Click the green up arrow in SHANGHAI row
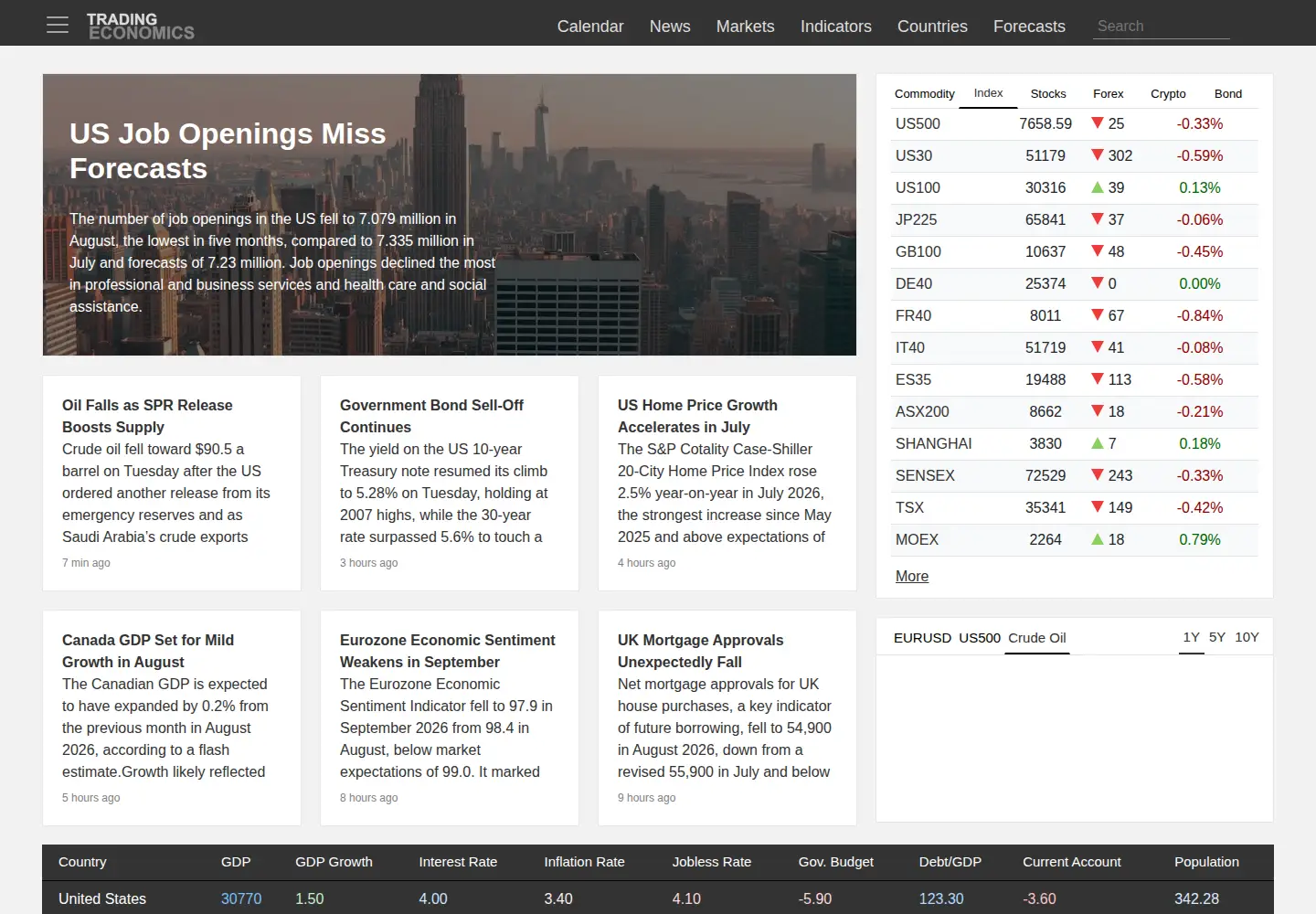The height and width of the screenshot is (914, 1316). tap(1098, 443)
